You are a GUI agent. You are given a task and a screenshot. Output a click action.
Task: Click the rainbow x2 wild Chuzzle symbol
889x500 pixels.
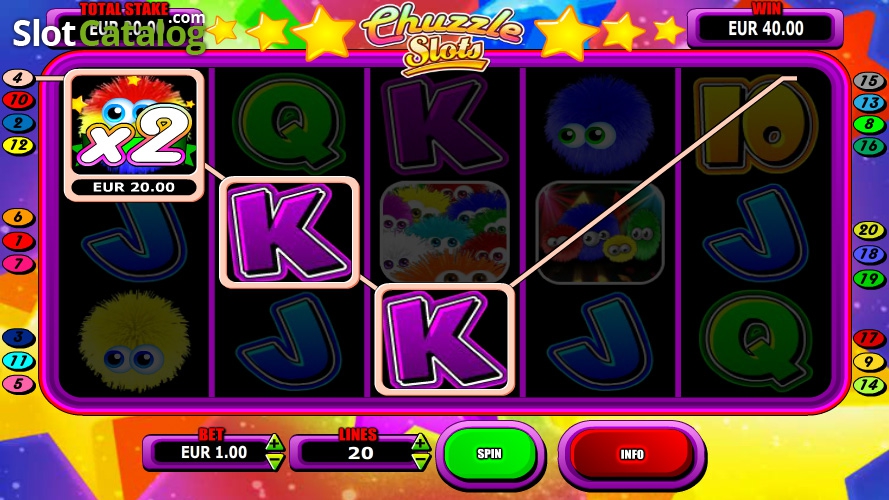tap(134, 125)
